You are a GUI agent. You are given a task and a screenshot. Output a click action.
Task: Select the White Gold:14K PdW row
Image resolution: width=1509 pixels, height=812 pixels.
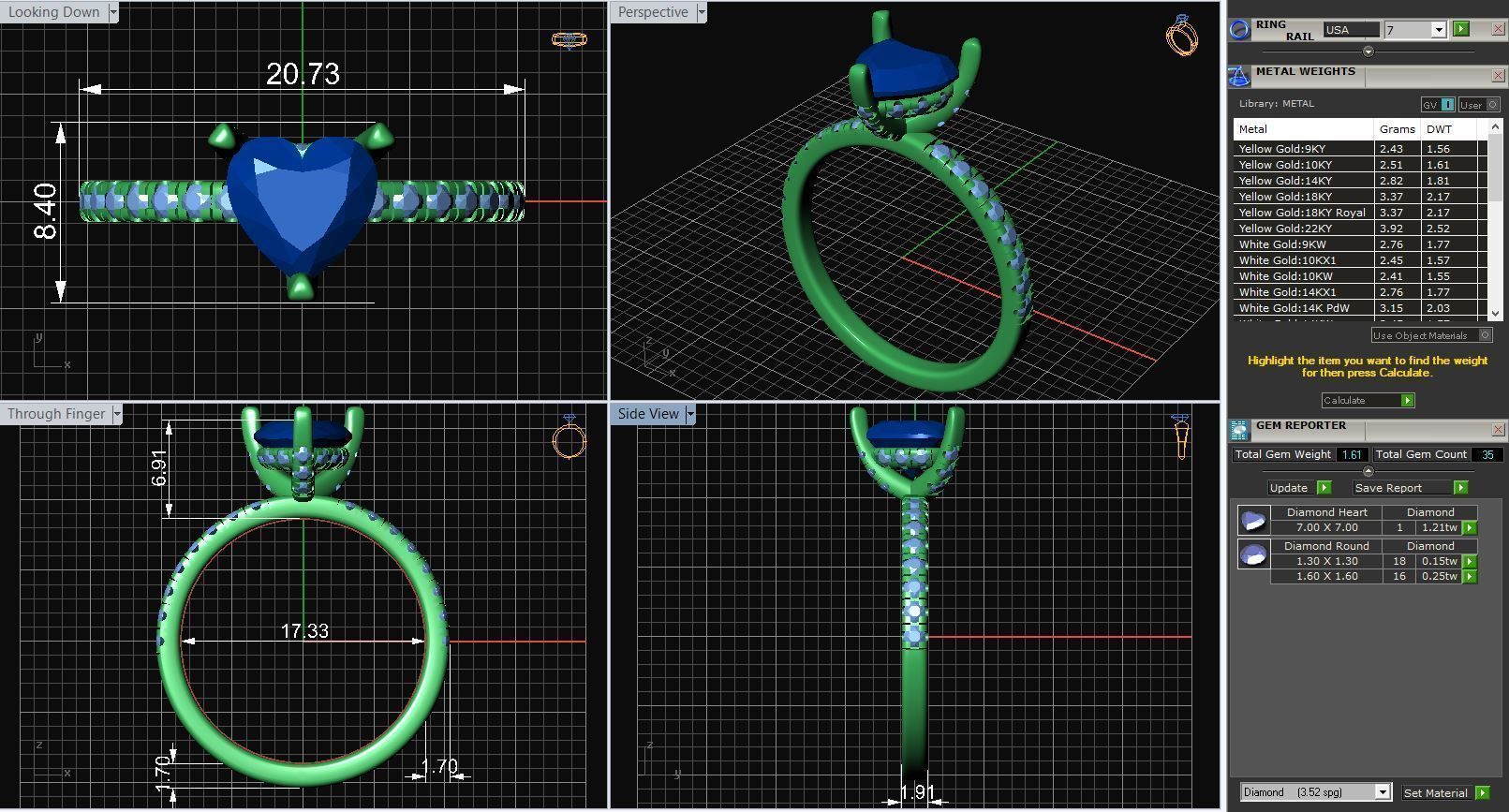(x=1360, y=307)
